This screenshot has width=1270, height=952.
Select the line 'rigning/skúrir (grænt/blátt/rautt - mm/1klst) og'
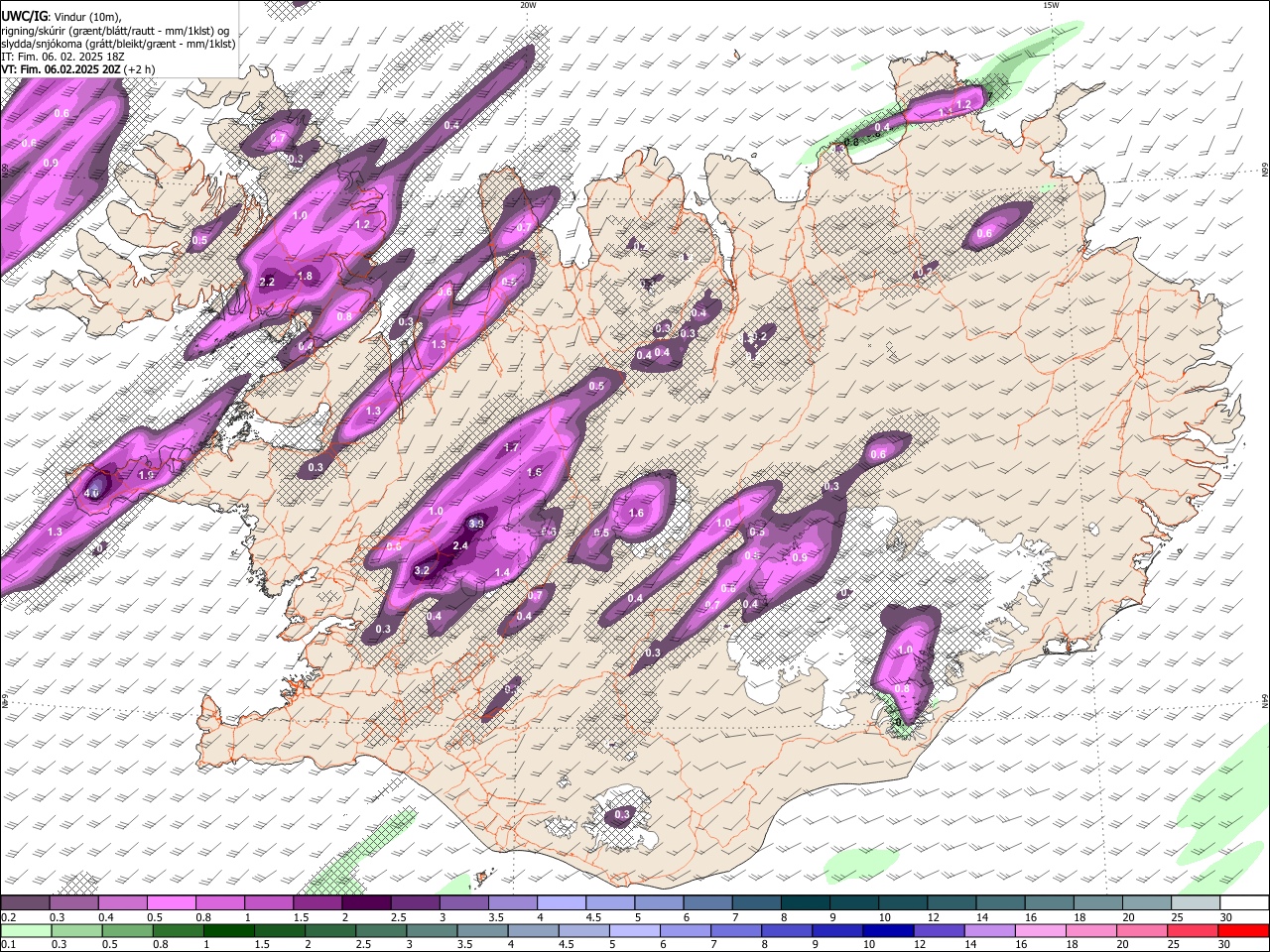[115, 31]
